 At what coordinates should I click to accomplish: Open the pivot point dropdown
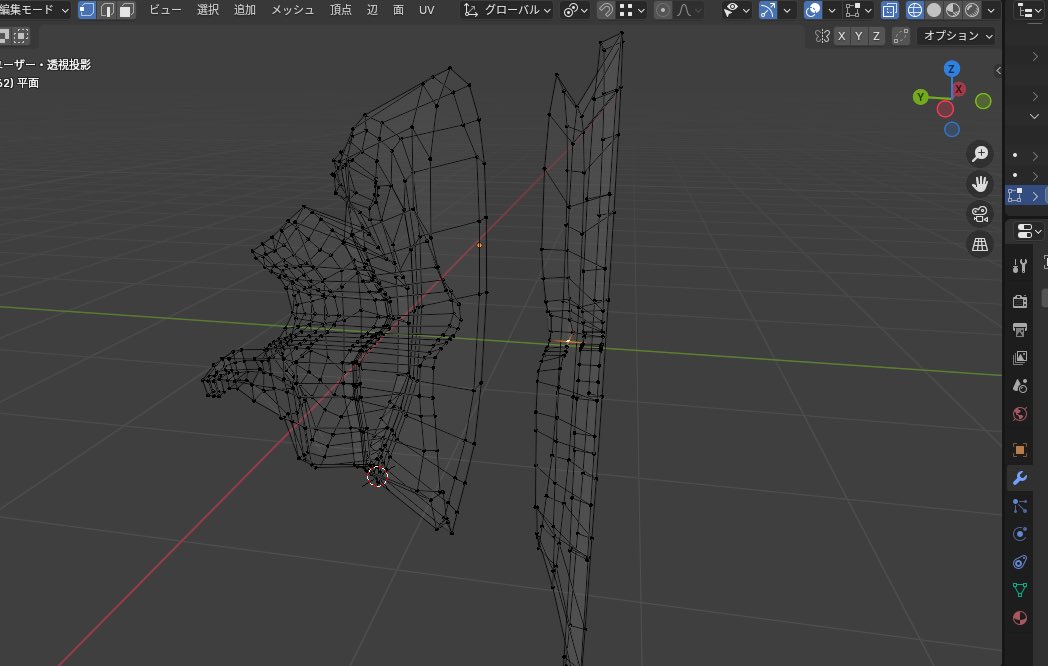(575, 10)
